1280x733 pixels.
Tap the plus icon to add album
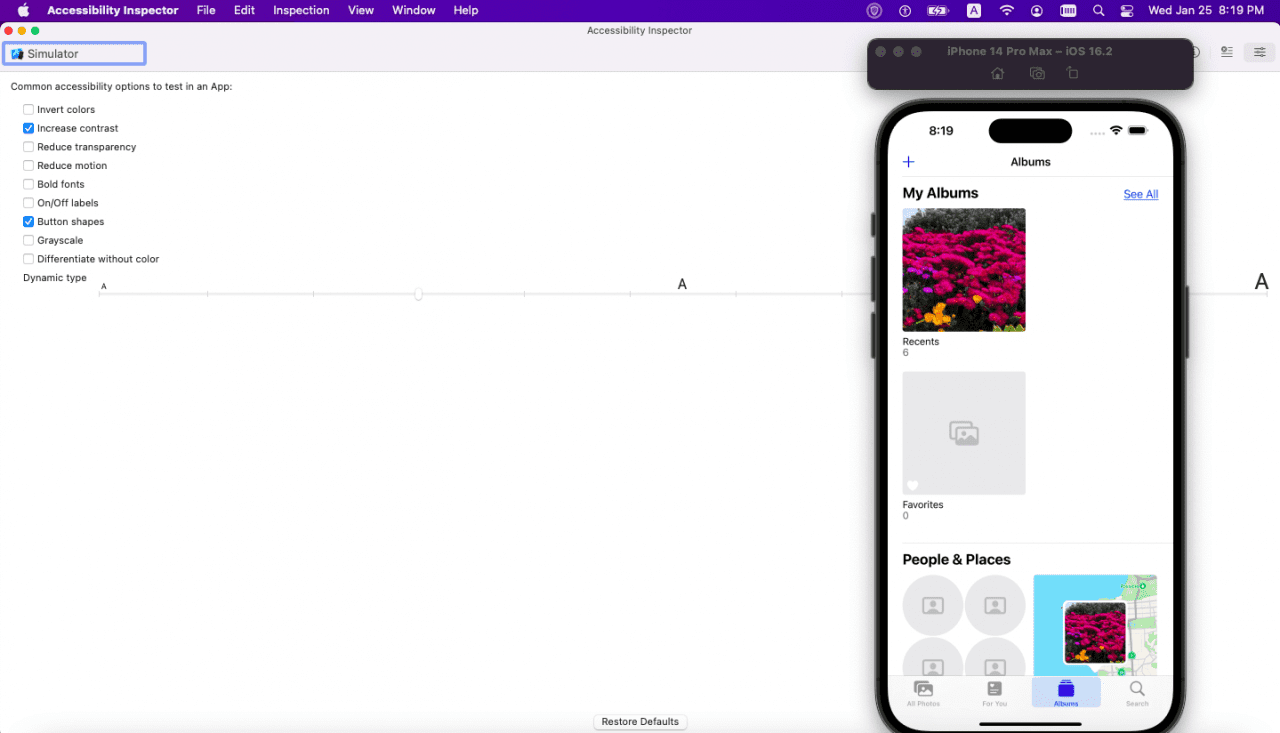[x=908, y=162]
